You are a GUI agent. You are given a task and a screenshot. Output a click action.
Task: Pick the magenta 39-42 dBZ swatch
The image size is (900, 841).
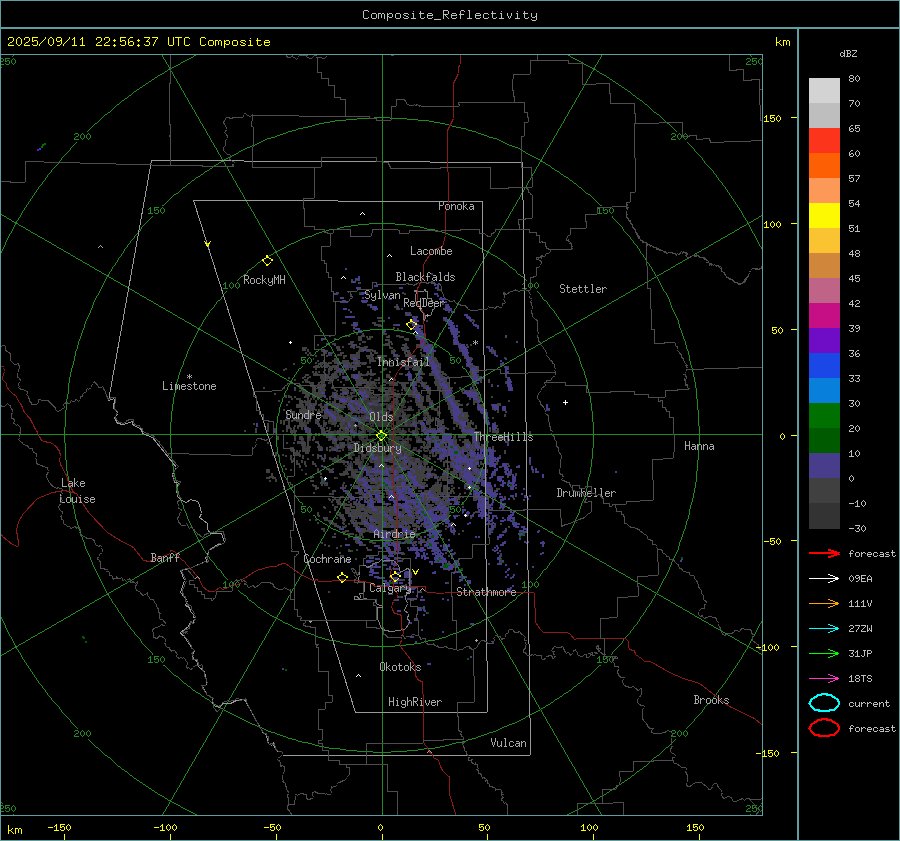pyautogui.click(x=824, y=316)
